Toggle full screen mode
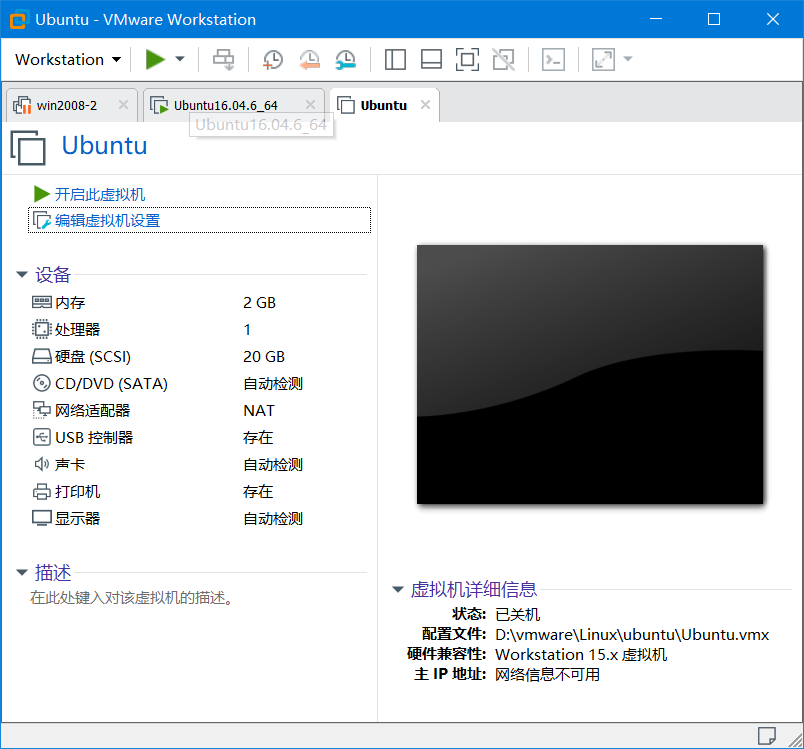 click(467, 60)
